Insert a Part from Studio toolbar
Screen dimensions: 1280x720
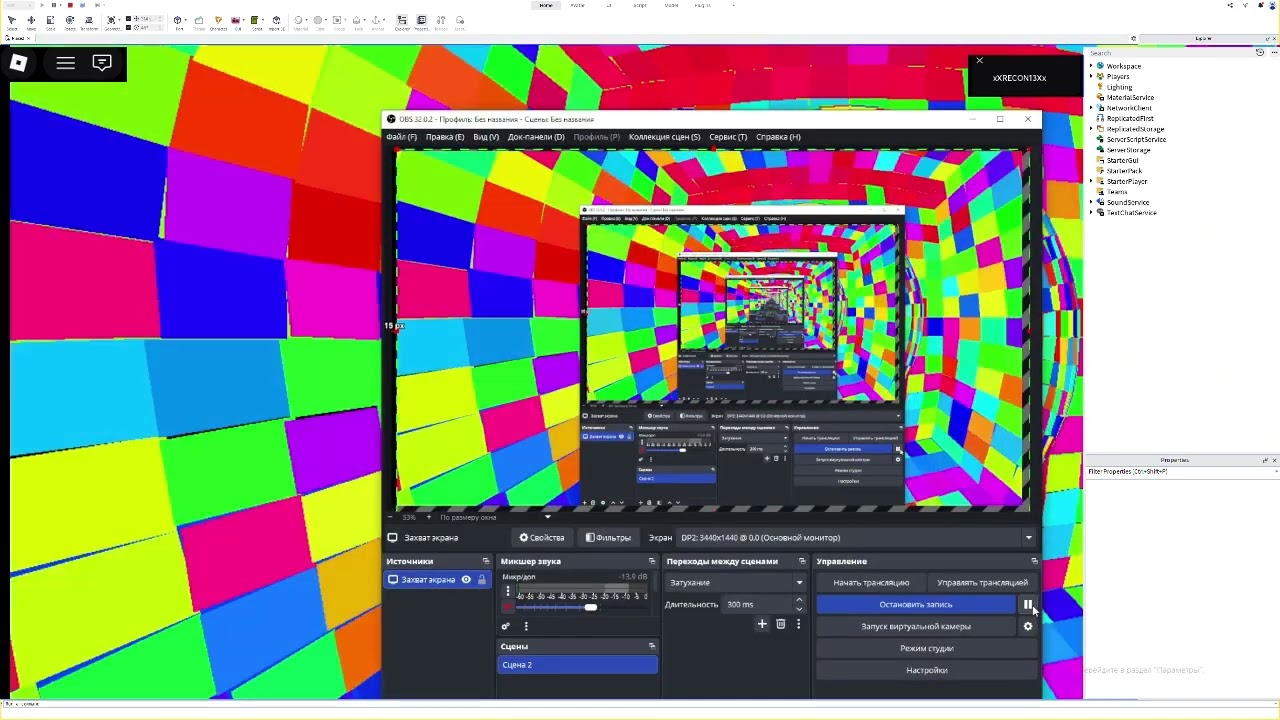pyautogui.click(x=178, y=21)
